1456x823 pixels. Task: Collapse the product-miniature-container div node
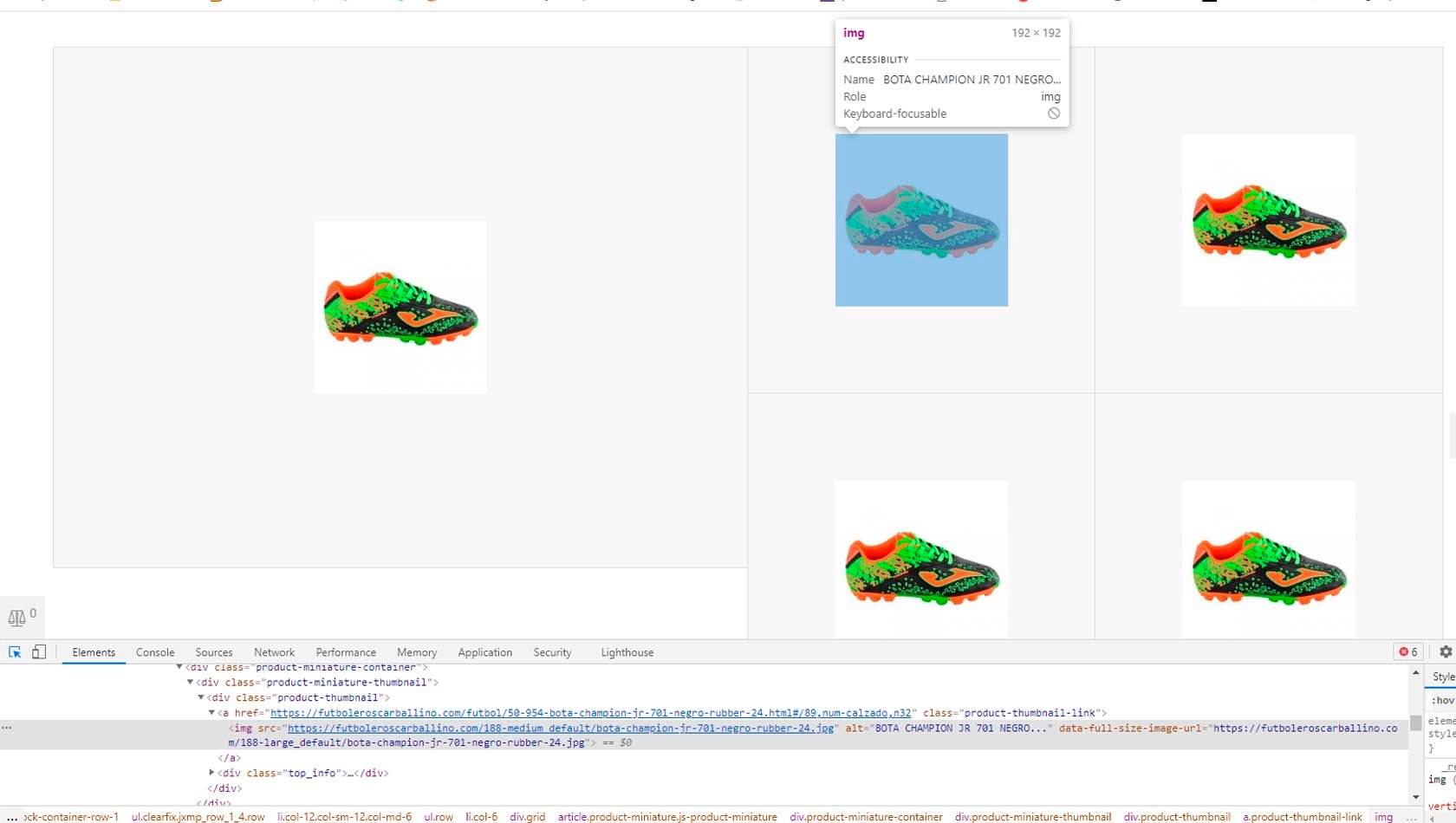click(179, 667)
